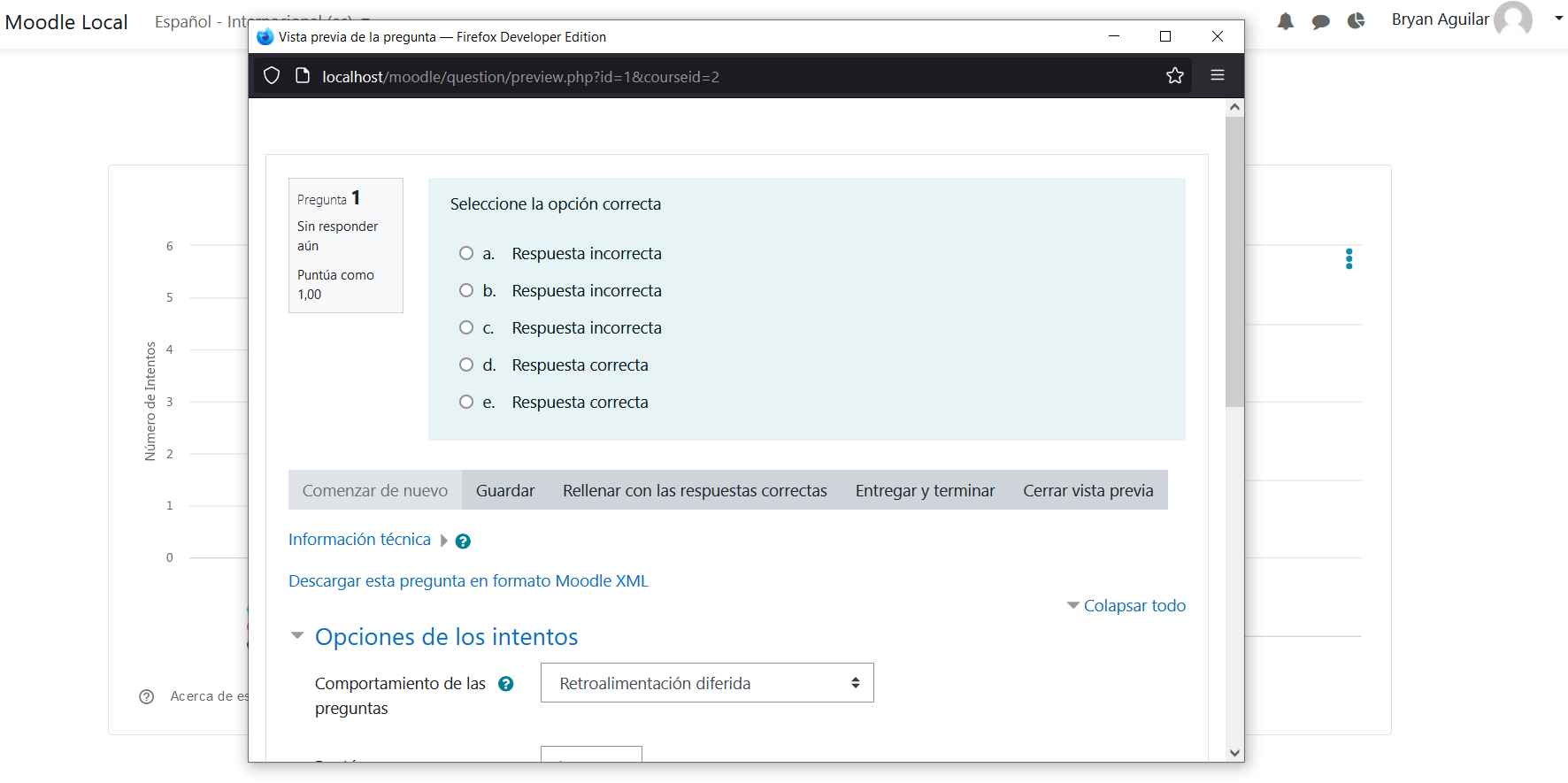Click the Número de Intentos axis label

(x=150, y=401)
